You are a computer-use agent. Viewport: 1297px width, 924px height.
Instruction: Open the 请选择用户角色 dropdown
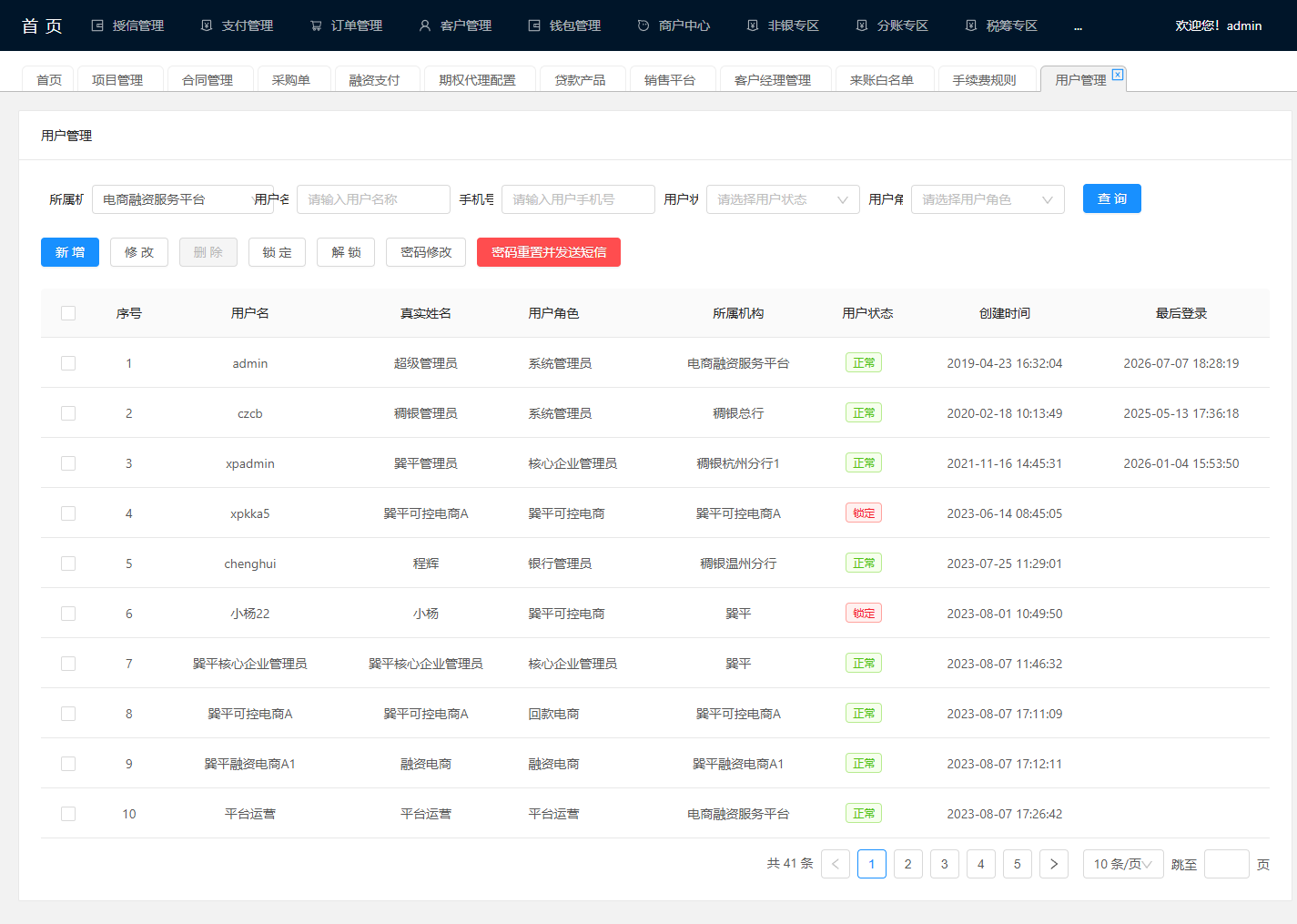(x=988, y=199)
